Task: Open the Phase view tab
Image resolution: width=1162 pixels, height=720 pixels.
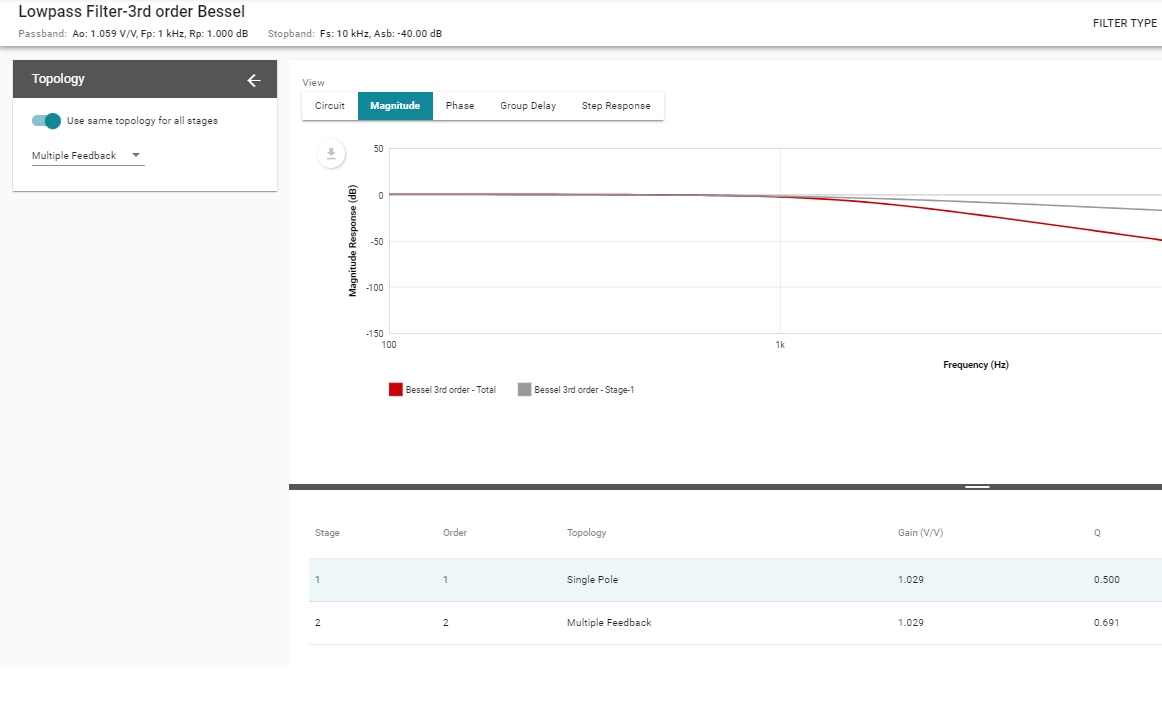Action: click(459, 106)
